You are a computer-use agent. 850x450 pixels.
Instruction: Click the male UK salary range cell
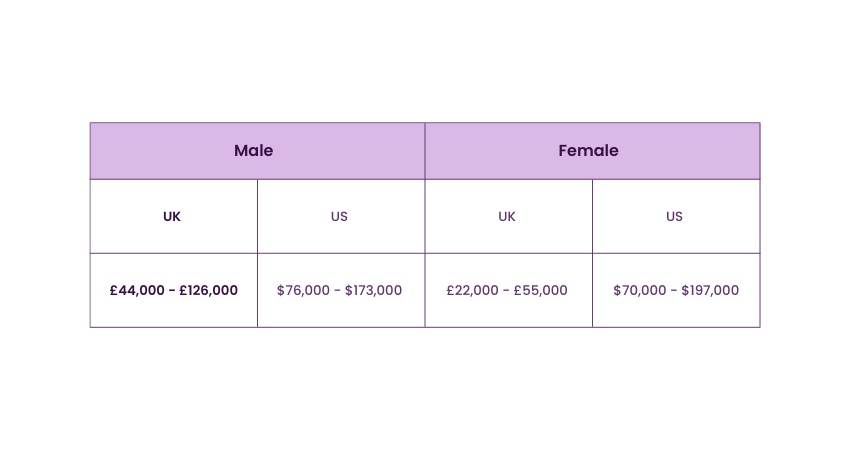point(174,290)
